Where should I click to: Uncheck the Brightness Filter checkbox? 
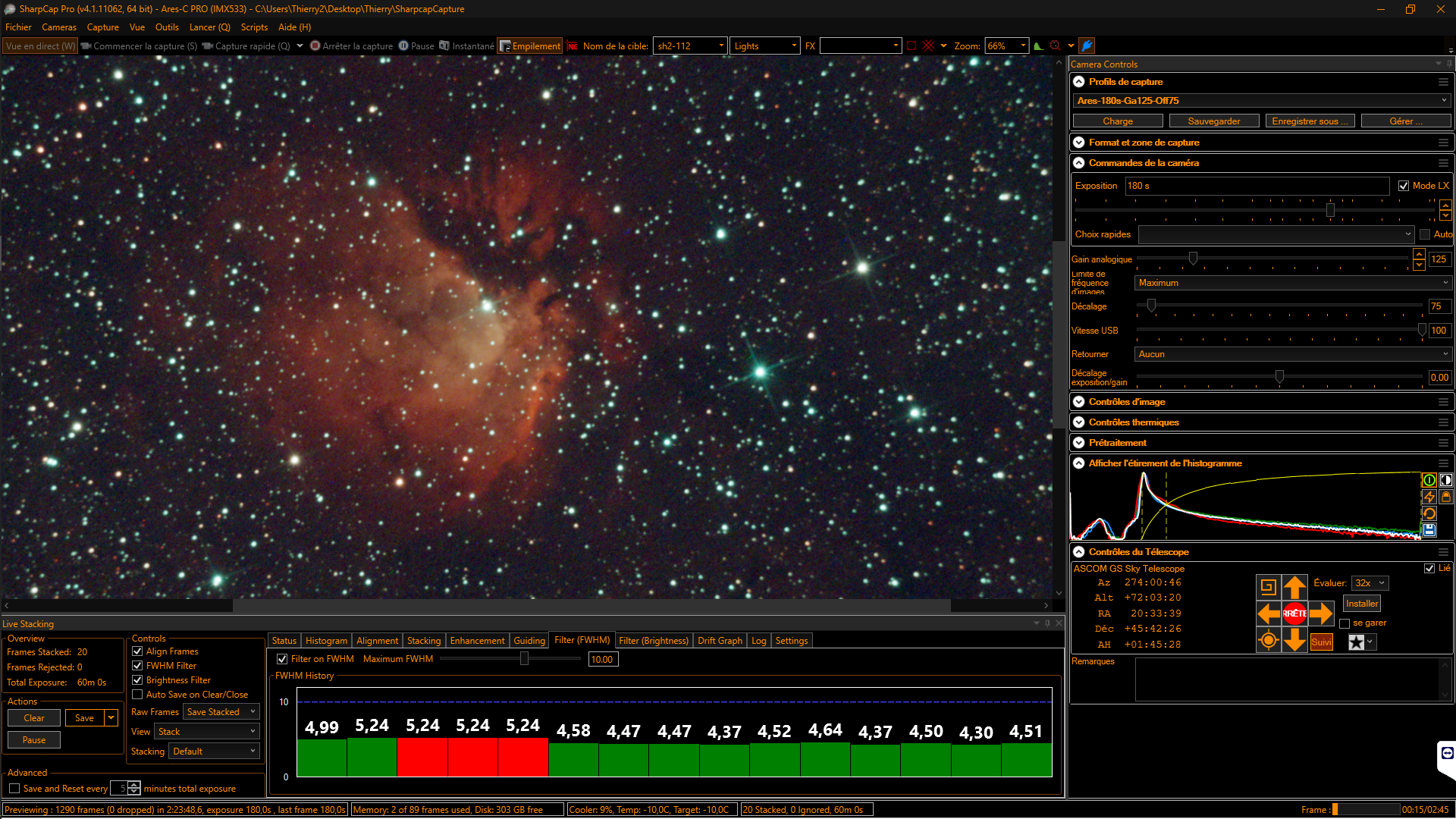137,680
